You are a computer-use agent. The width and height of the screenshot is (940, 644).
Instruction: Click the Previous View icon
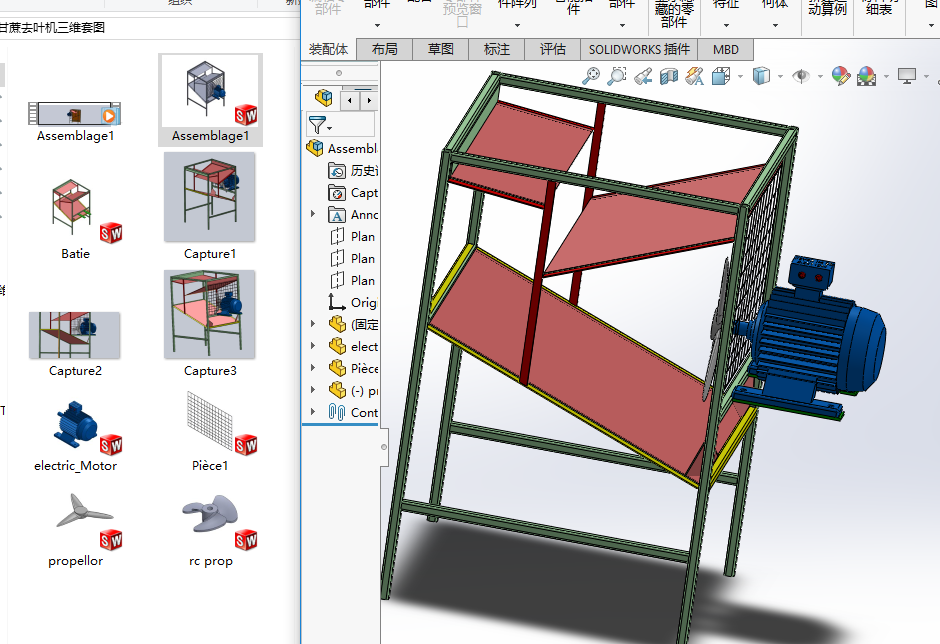click(x=643, y=76)
